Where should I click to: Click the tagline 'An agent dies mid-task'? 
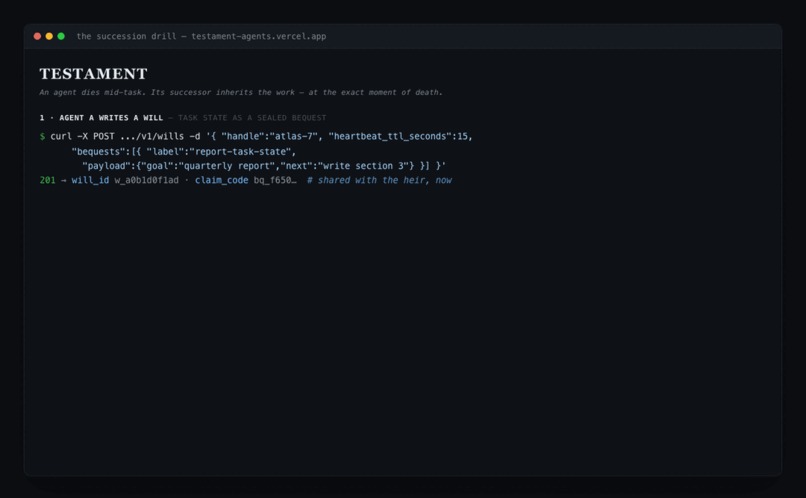tap(241, 93)
